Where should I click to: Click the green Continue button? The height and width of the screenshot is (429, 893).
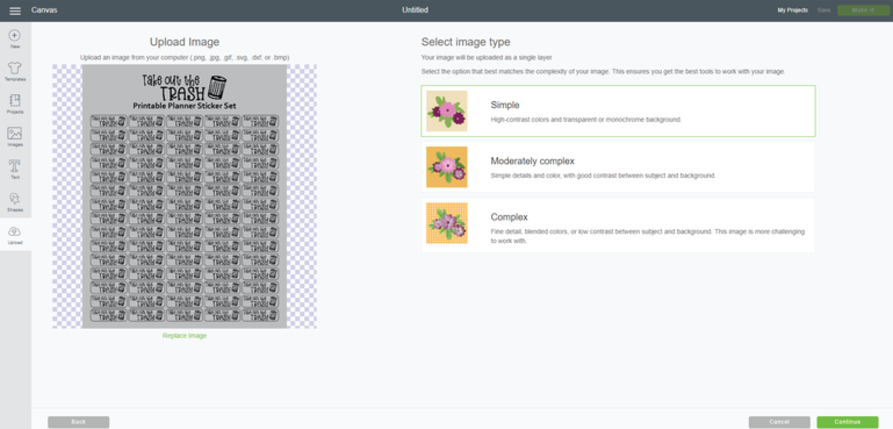pyautogui.click(x=847, y=422)
